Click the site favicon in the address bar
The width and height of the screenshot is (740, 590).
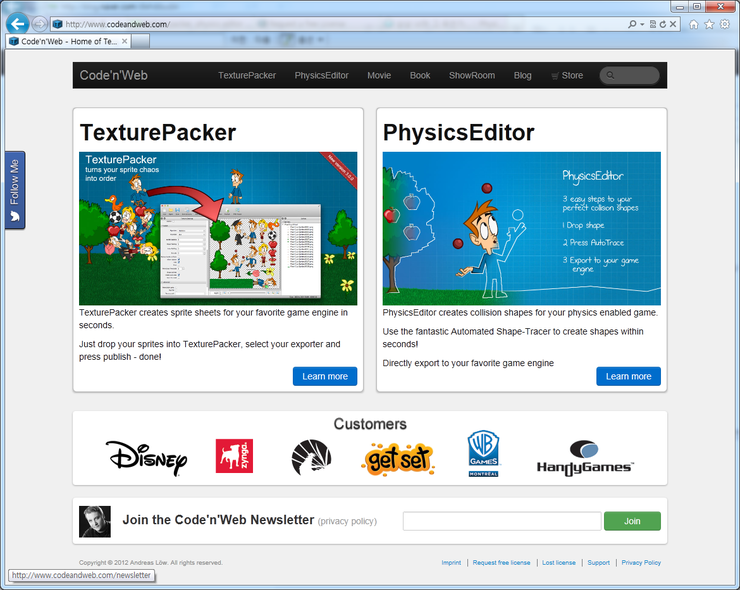58,24
